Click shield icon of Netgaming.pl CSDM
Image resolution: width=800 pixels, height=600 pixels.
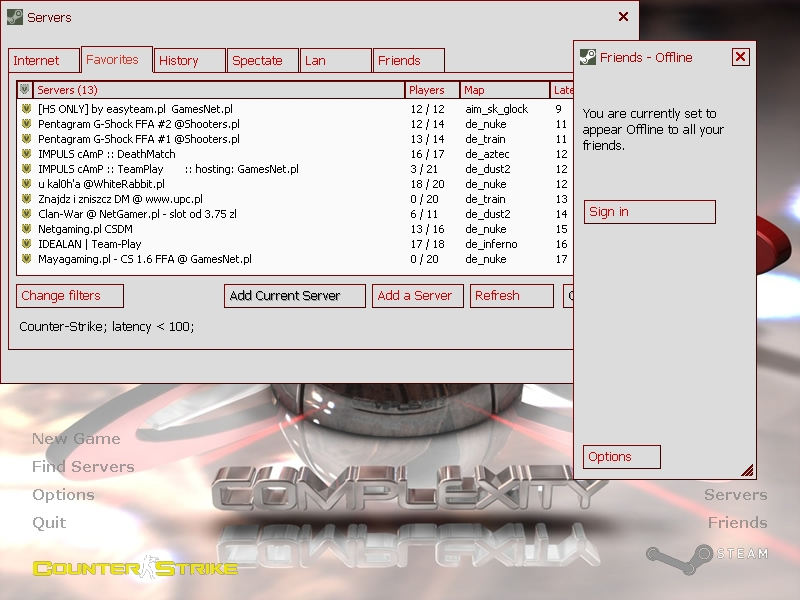point(27,229)
